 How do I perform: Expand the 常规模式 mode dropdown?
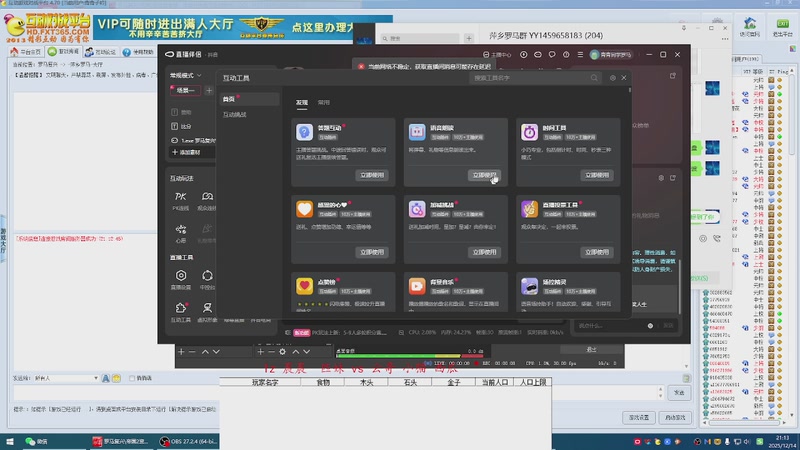pyautogui.click(x=186, y=76)
